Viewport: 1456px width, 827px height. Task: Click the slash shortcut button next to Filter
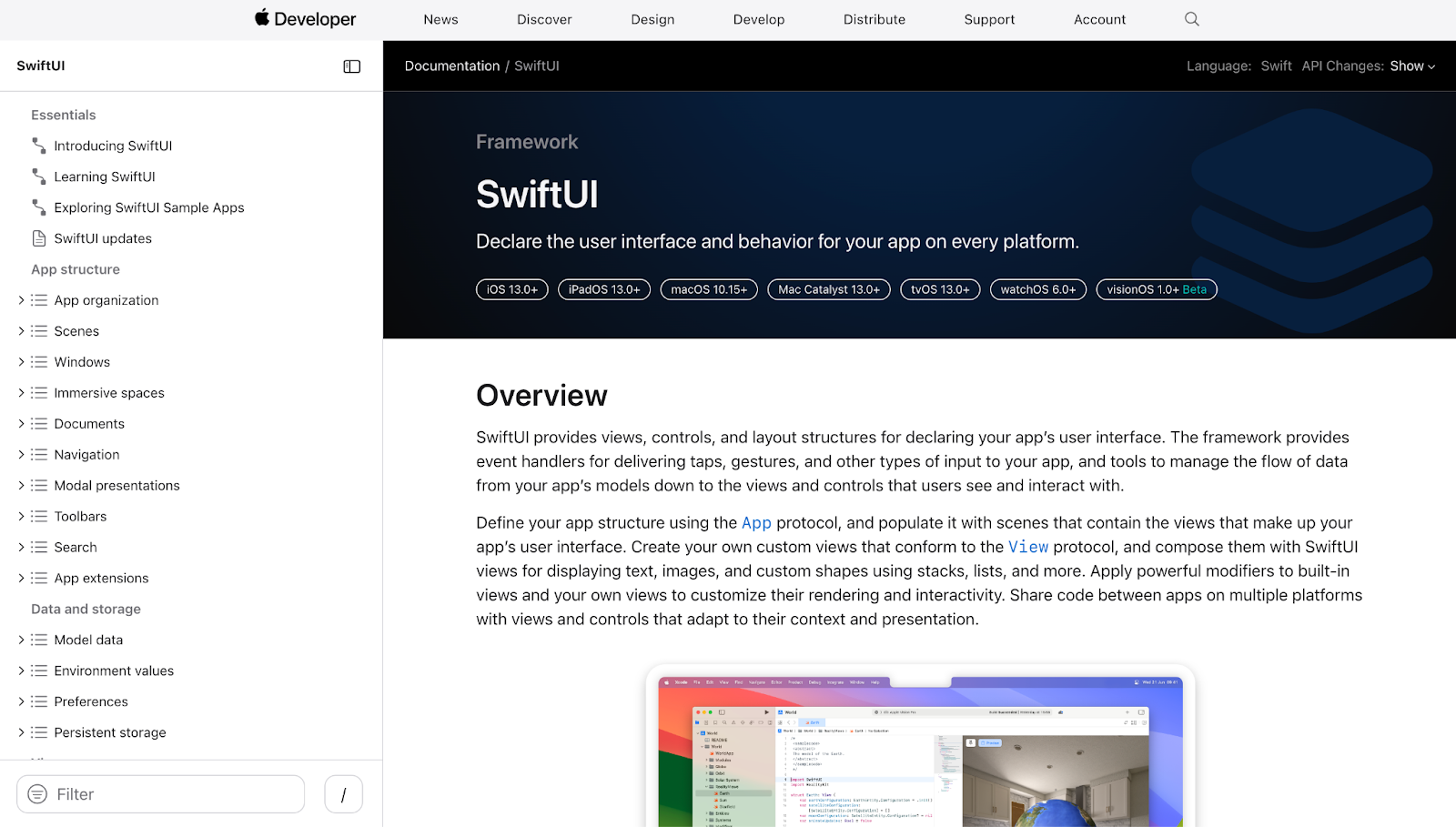tap(344, 794)
